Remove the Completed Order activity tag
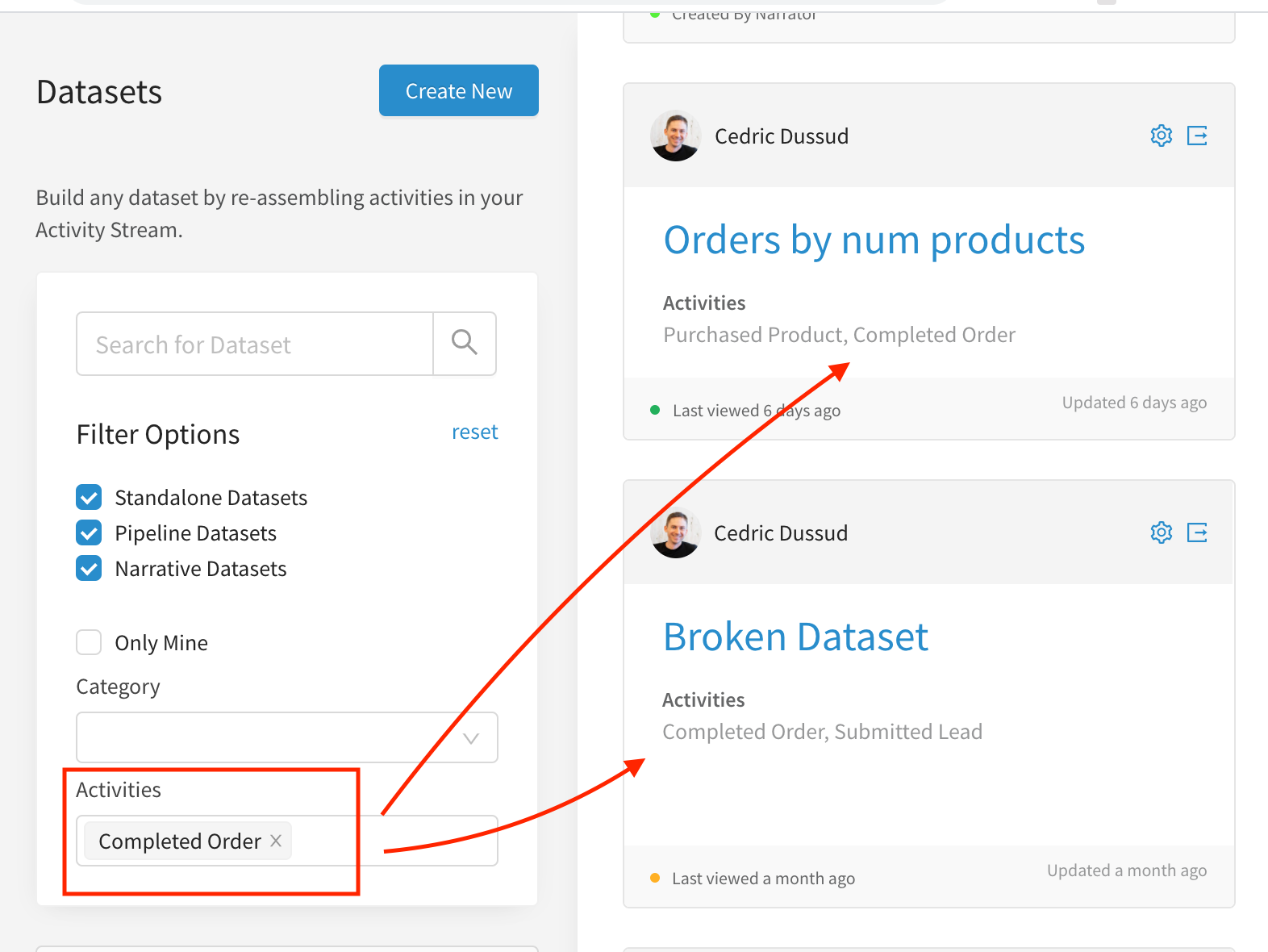 click(276, 841)
